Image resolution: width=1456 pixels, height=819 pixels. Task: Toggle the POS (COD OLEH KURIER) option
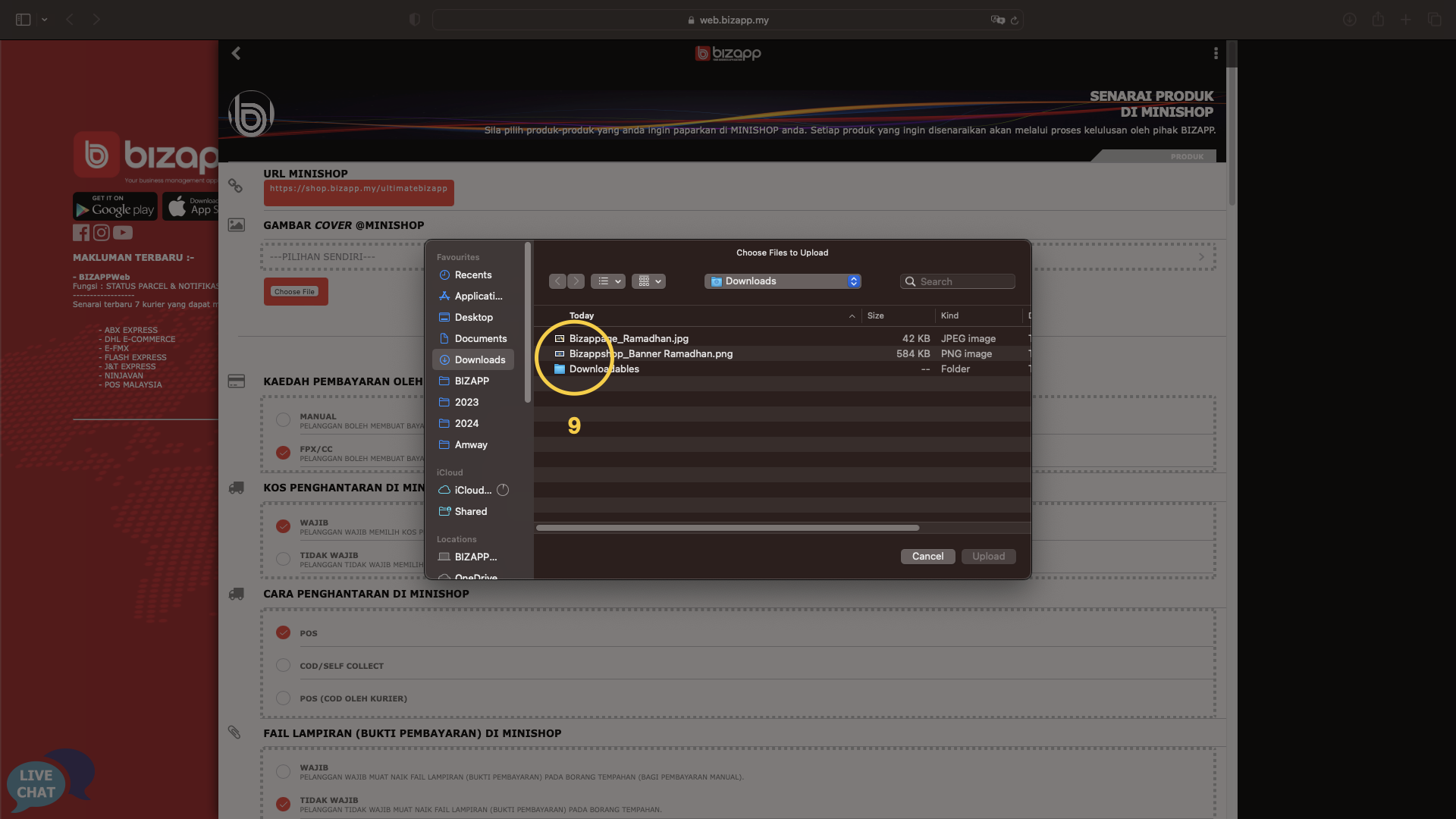tap(283, 698)
